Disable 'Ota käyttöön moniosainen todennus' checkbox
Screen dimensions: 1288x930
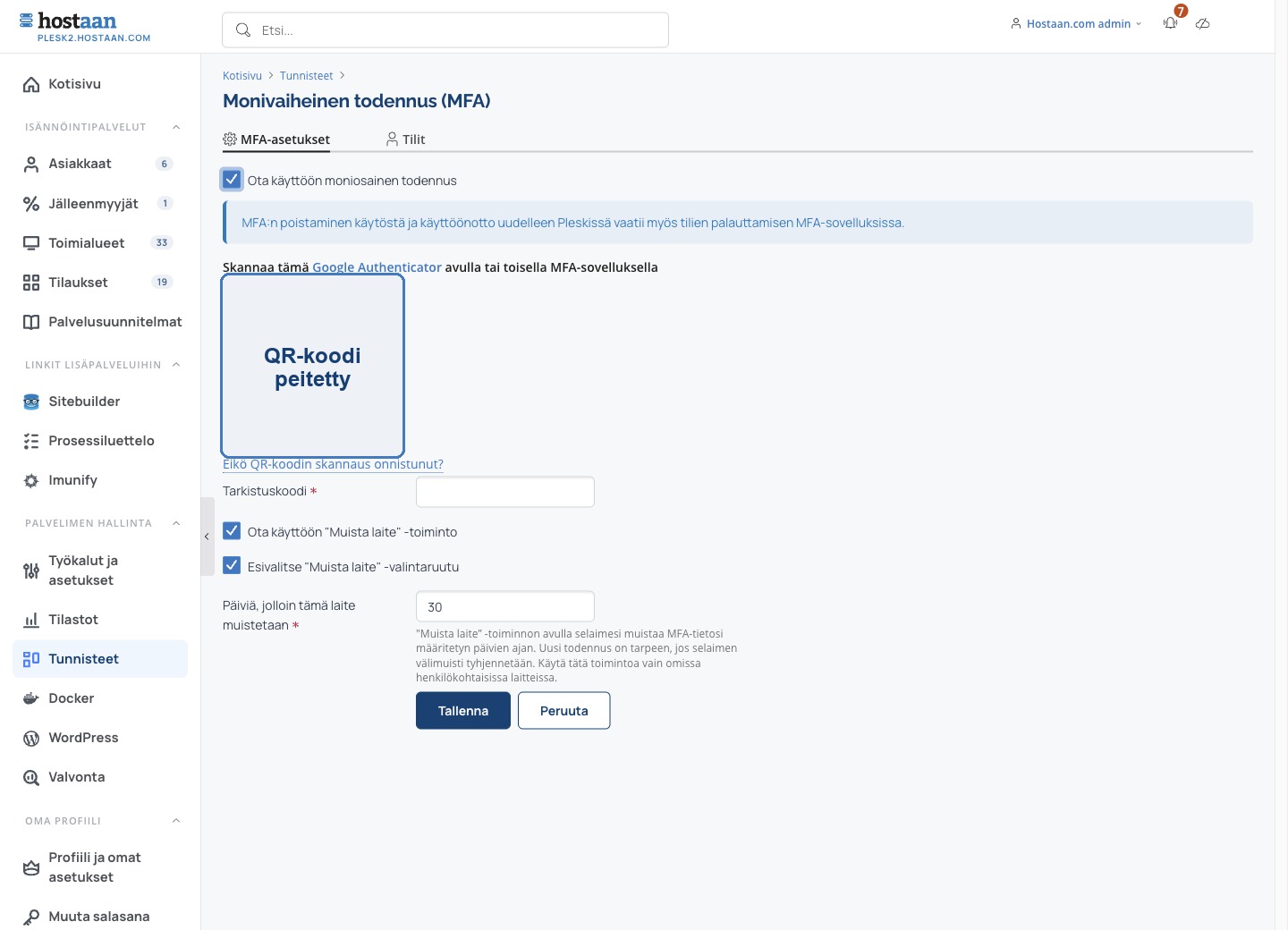[232, 179]
